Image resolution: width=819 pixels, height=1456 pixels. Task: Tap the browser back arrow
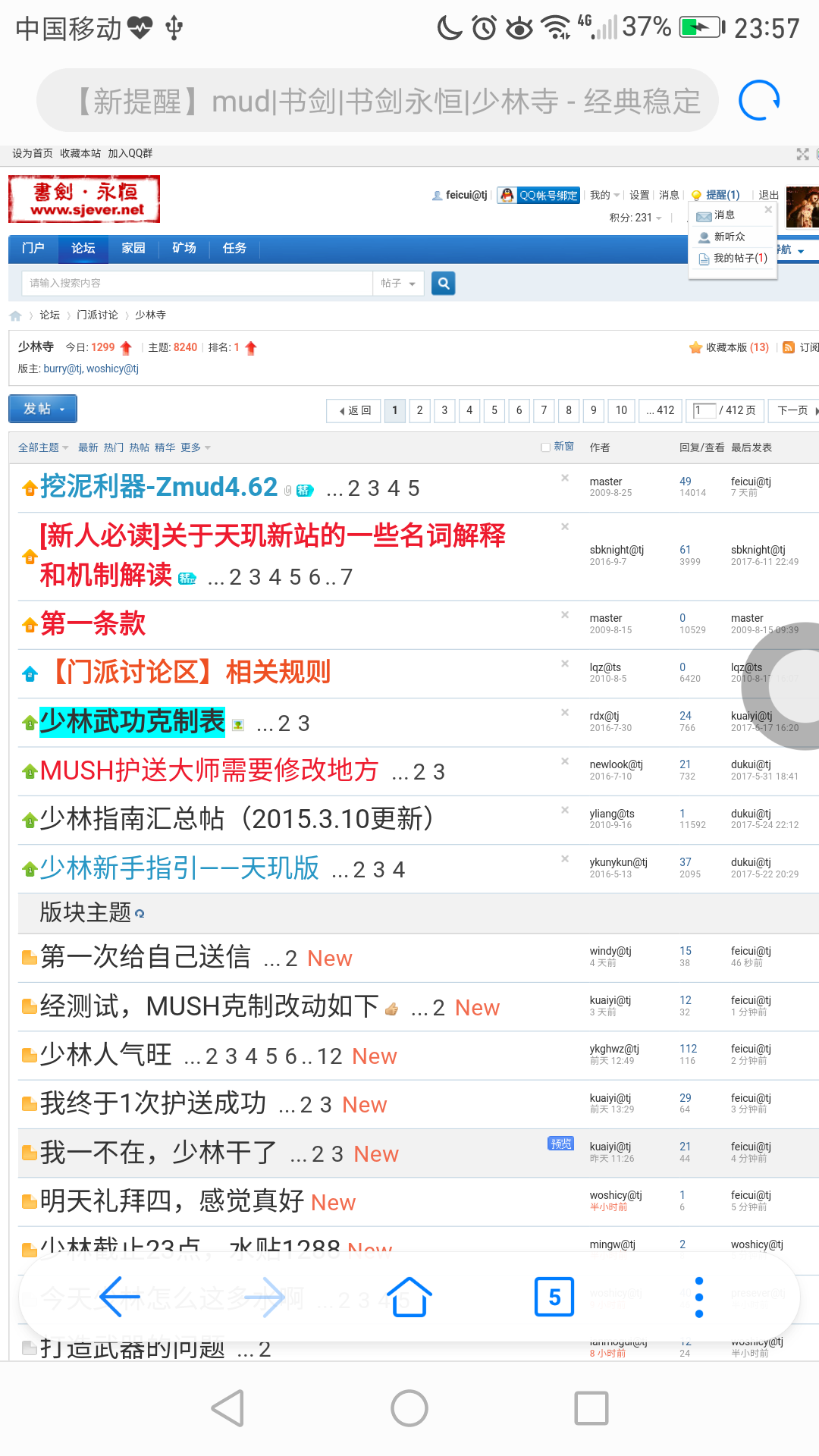tap(120, 1297)
